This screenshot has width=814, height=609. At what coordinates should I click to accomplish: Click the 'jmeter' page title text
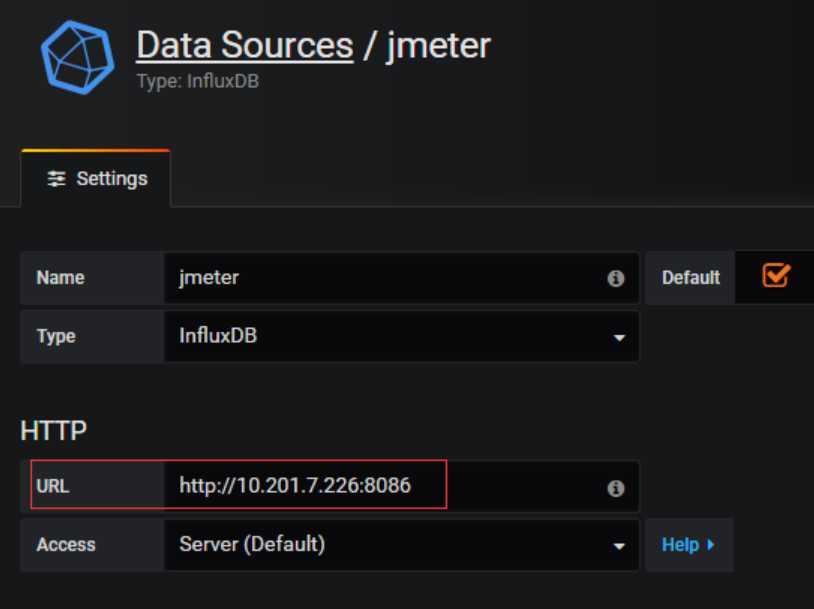pyautogui.click(x=438, y=46)
